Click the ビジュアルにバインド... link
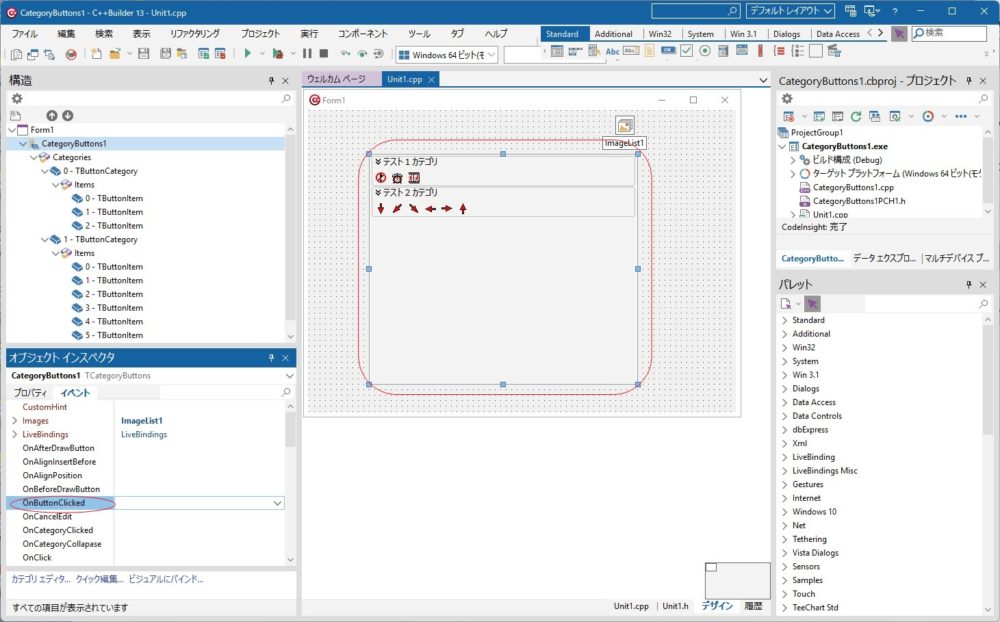Screen dimensions: 1000x622 pos(166,579)
